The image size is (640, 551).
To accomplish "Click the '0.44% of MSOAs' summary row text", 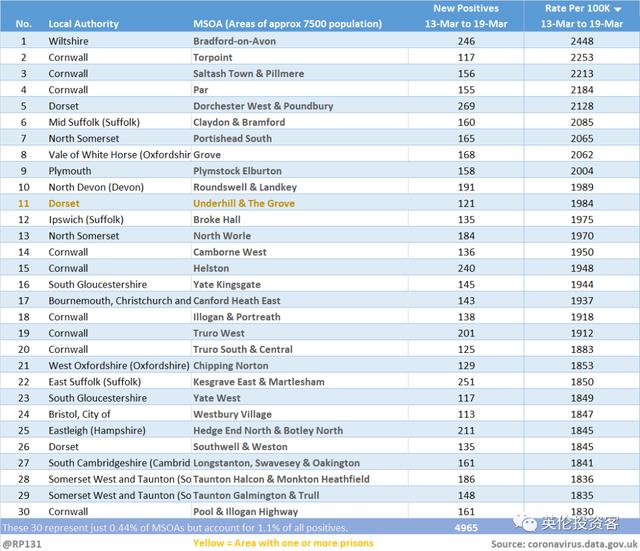I will coord(175,528).
